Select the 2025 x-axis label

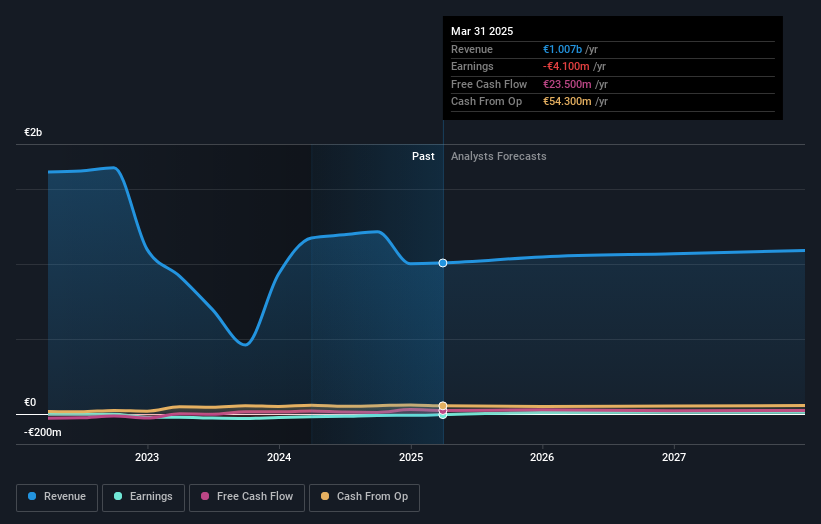point(410,457)
